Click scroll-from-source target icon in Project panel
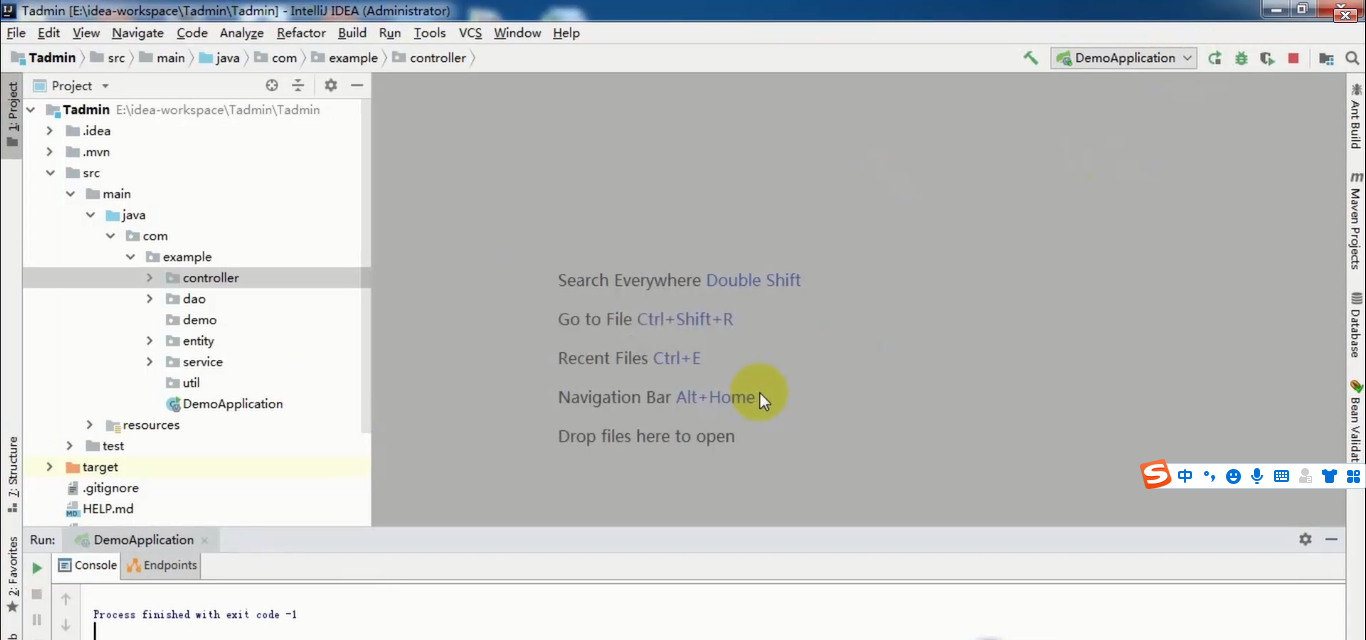 pyautogui.click(x=272, y=86)
